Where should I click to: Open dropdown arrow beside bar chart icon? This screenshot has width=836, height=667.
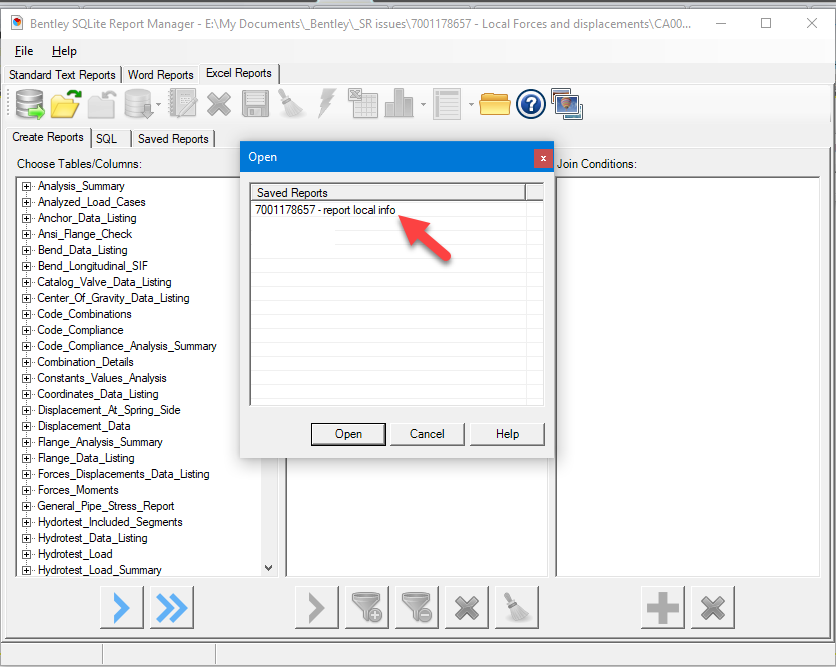[423, 104]
